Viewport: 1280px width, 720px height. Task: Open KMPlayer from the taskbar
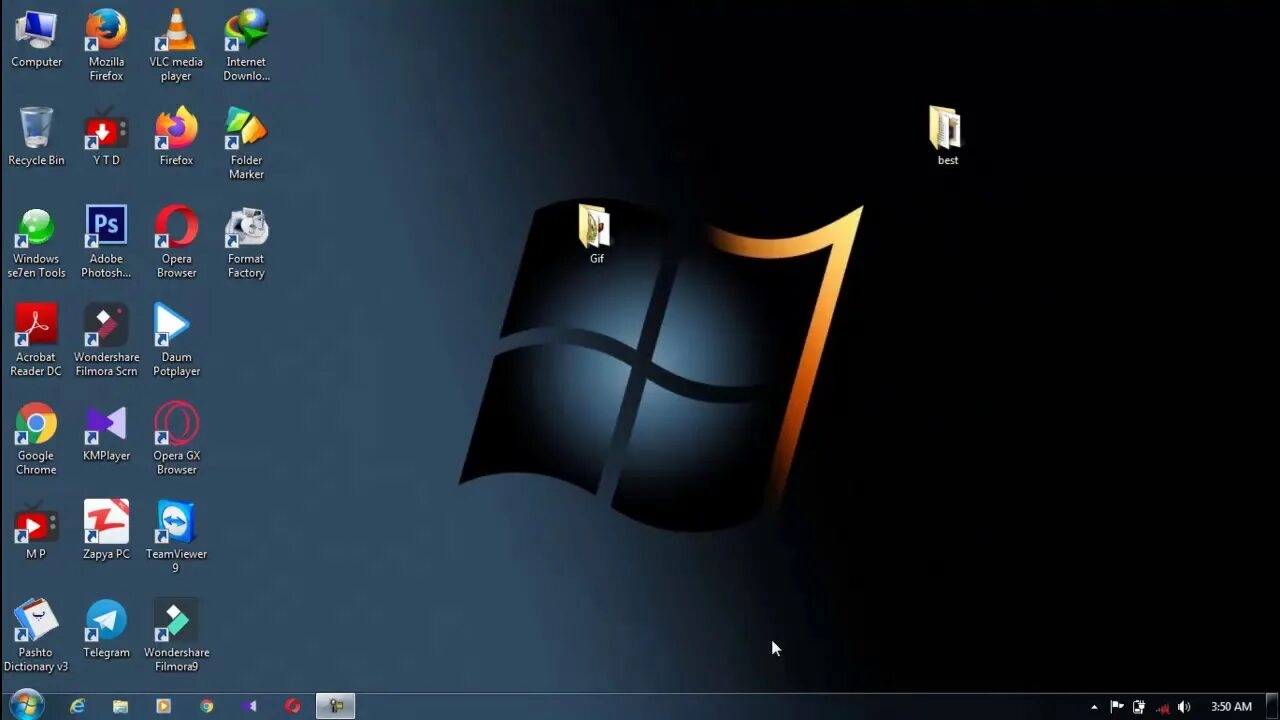coord(249,706)
